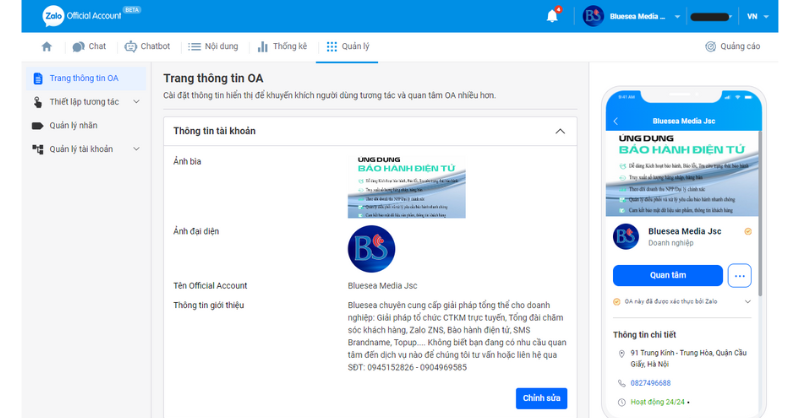Click the Nội dung list icon
This screenshot has height=418, width=800.
[x=194, y=46]
